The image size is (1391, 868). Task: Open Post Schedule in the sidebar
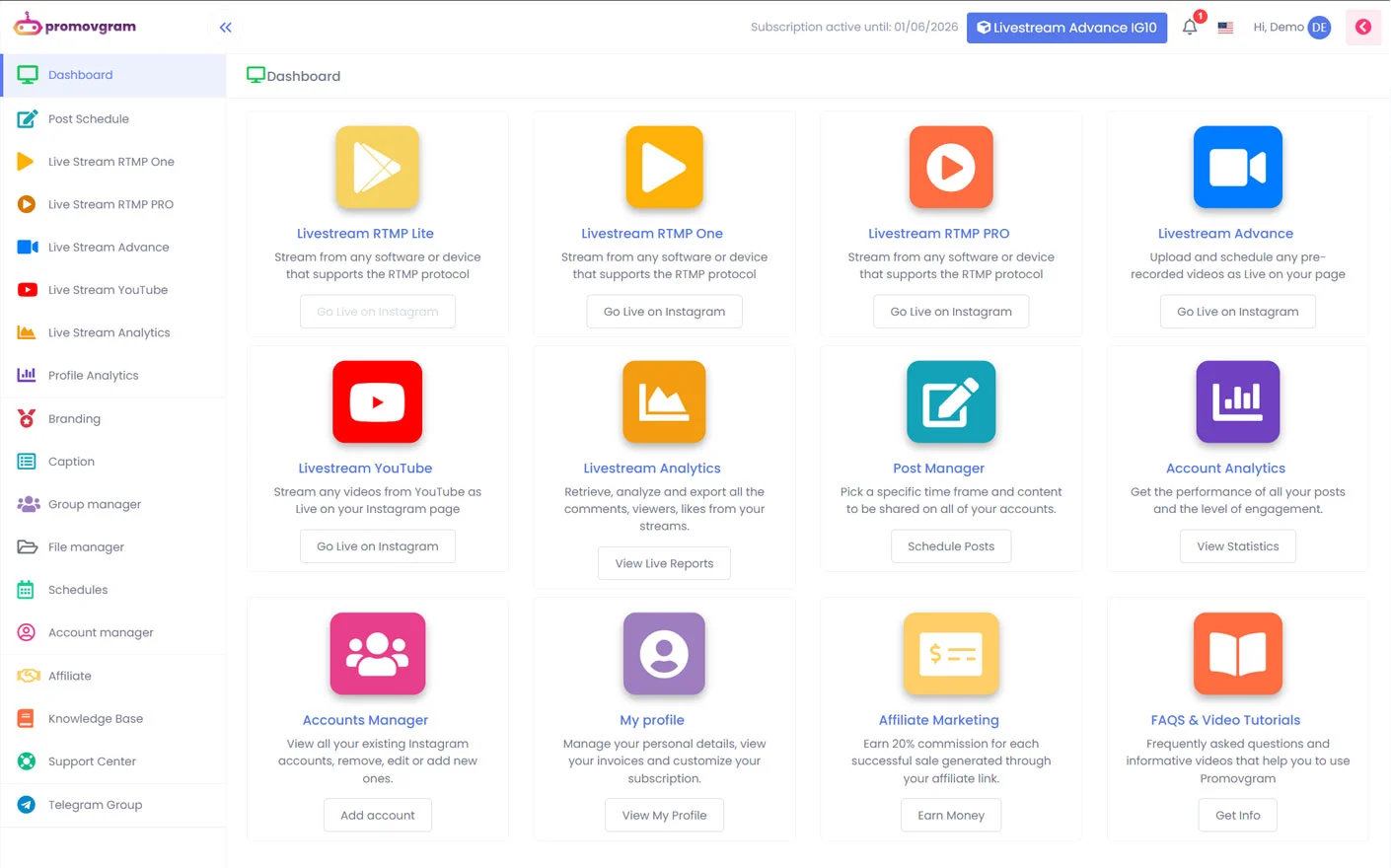click(x=89, y=119)
